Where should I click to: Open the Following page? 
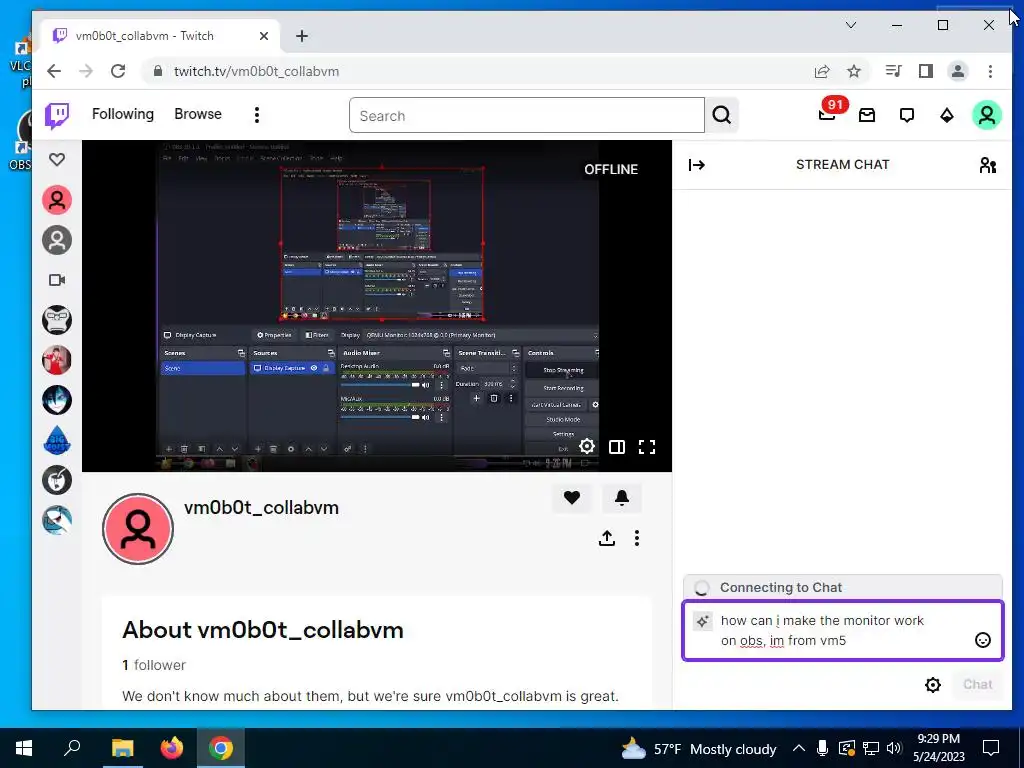[123, 114]
